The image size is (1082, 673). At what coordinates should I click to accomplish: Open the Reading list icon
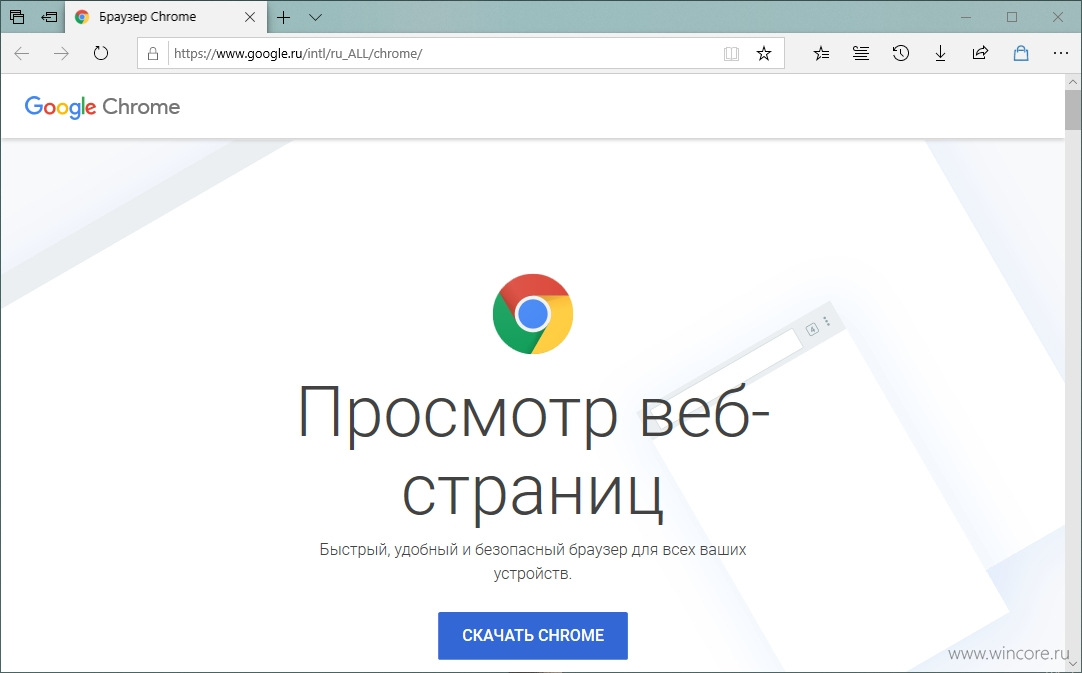point(860,53)
